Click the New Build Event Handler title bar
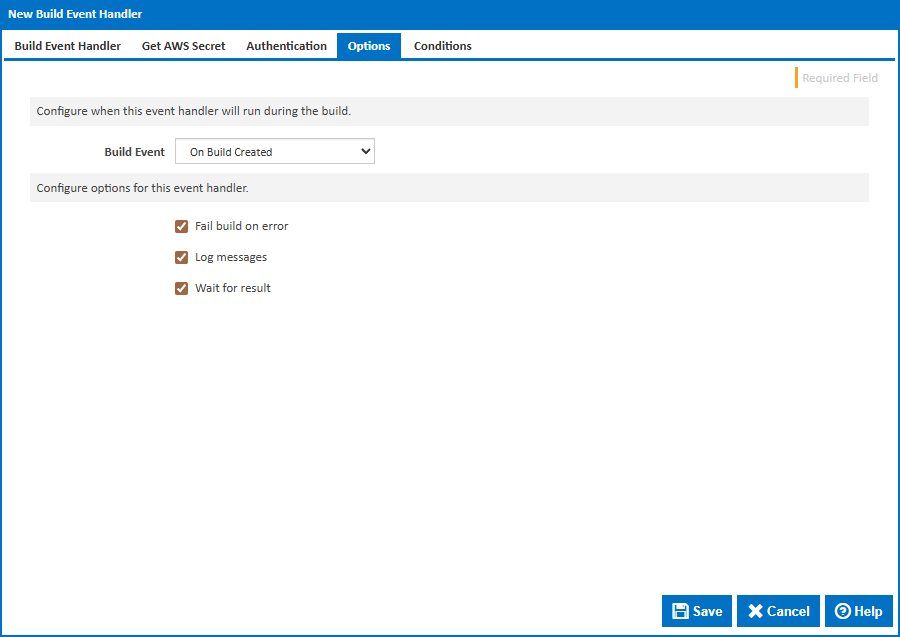The height and width of the screenshot is (637, 900). coord(450,14)
